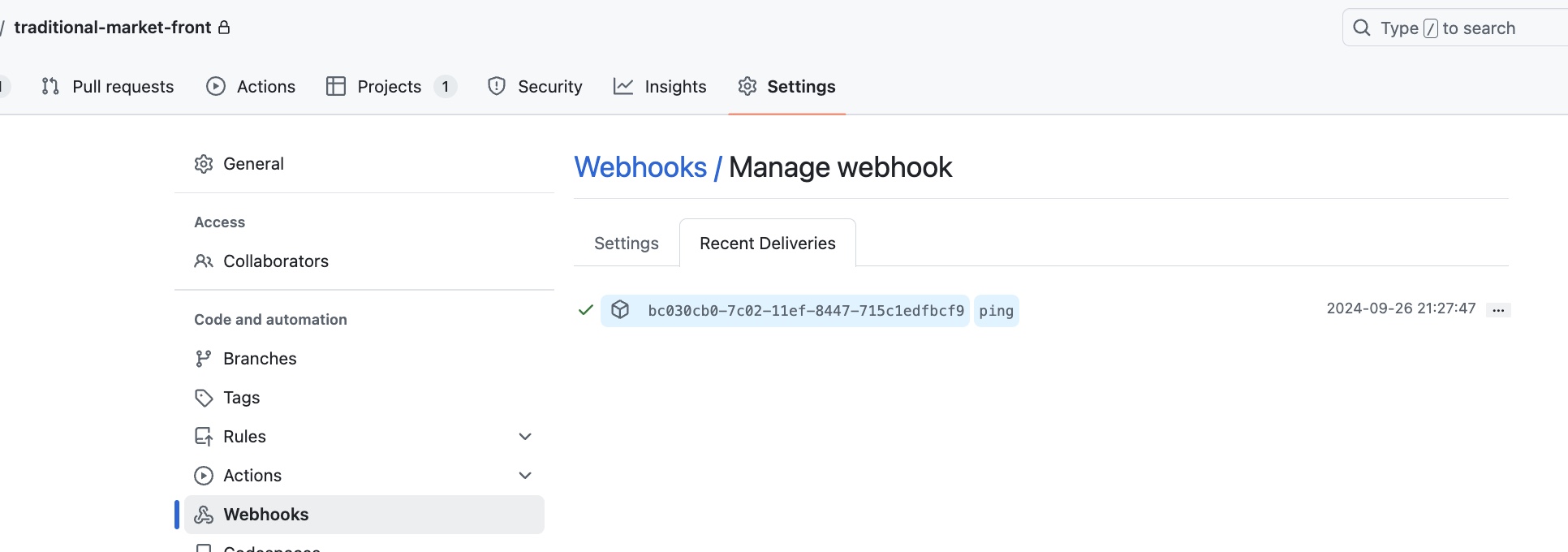The height and width of the screenshot is (552, 1568).
Task: Click the Projects counter badge
Action: tap(446, 86)
